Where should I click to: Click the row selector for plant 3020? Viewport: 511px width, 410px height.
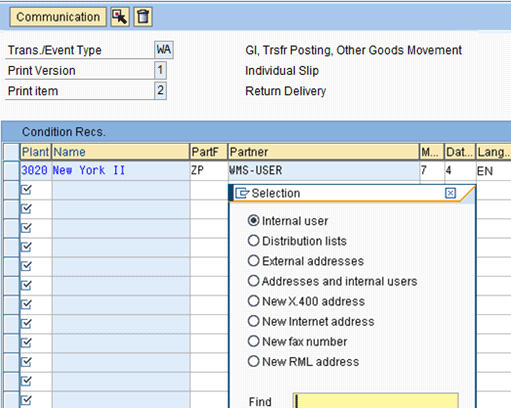click(11, 170)
